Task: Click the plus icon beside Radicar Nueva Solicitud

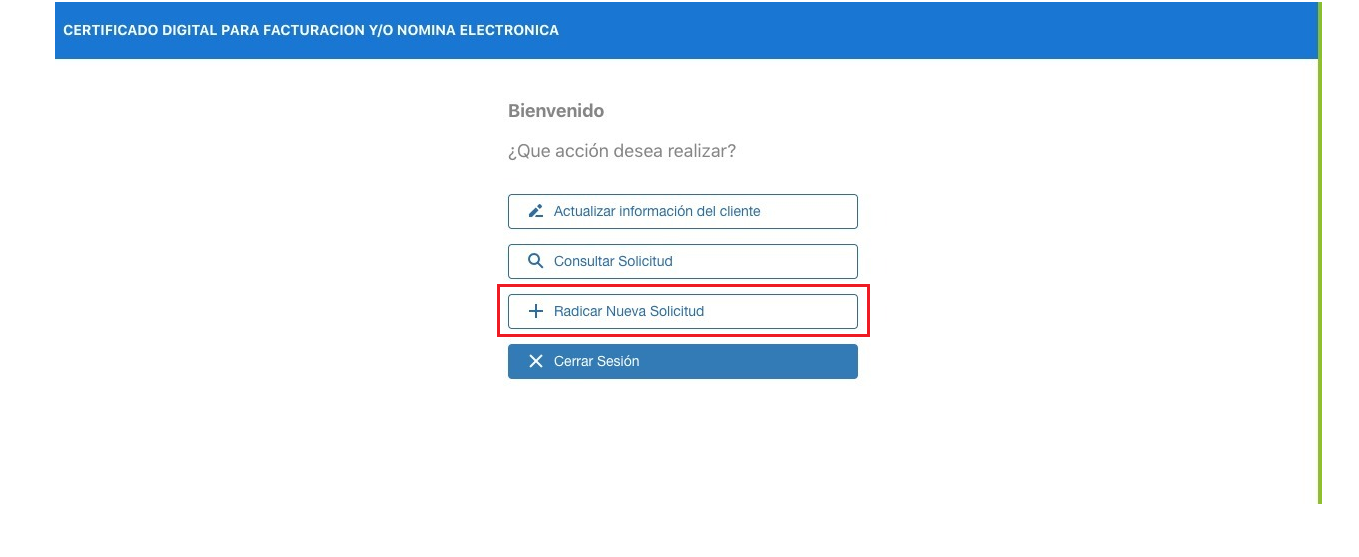Action: click(536, 311)
